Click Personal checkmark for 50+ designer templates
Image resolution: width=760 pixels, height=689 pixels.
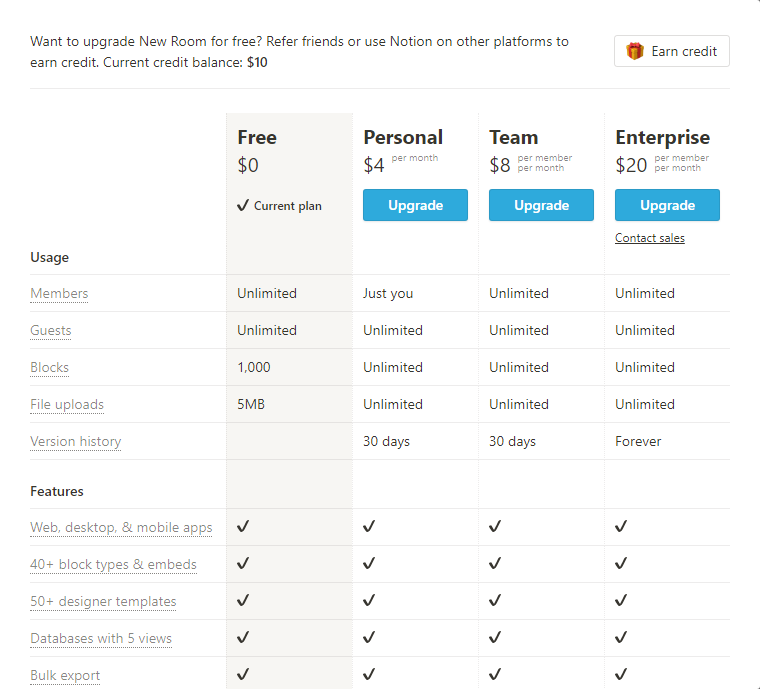(x=369, y=600)
